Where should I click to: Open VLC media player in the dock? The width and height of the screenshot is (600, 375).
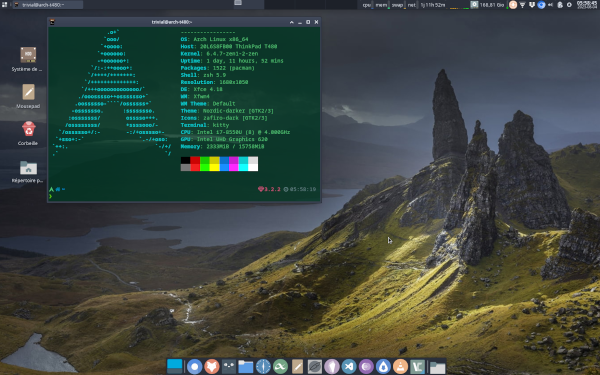click(400, 367)
